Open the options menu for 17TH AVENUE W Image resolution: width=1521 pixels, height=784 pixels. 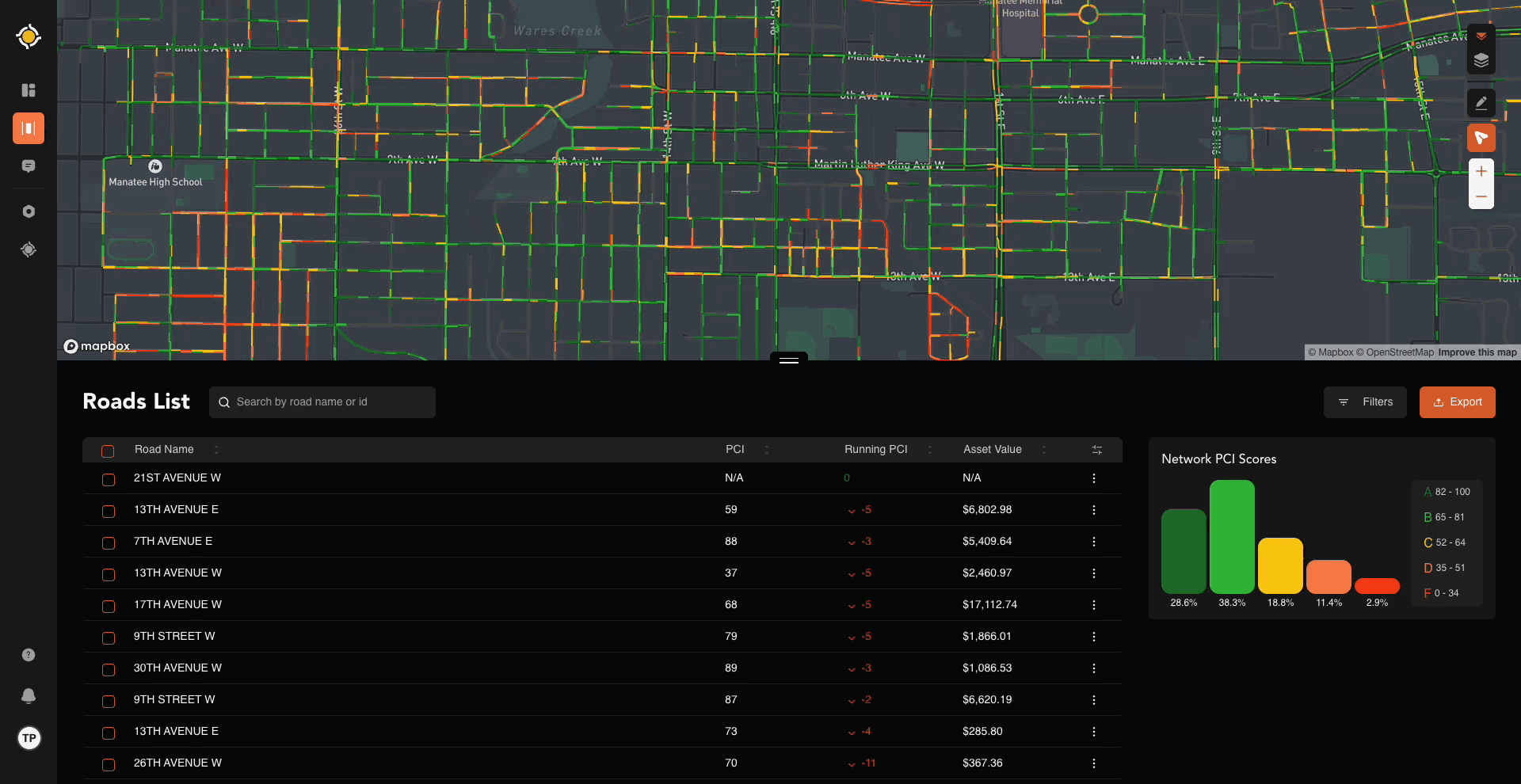tap(1093, 605)
